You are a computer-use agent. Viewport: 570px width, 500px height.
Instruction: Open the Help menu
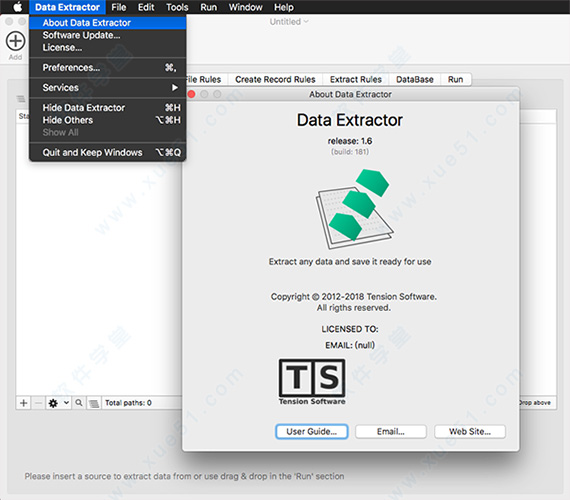pos(284,7)
